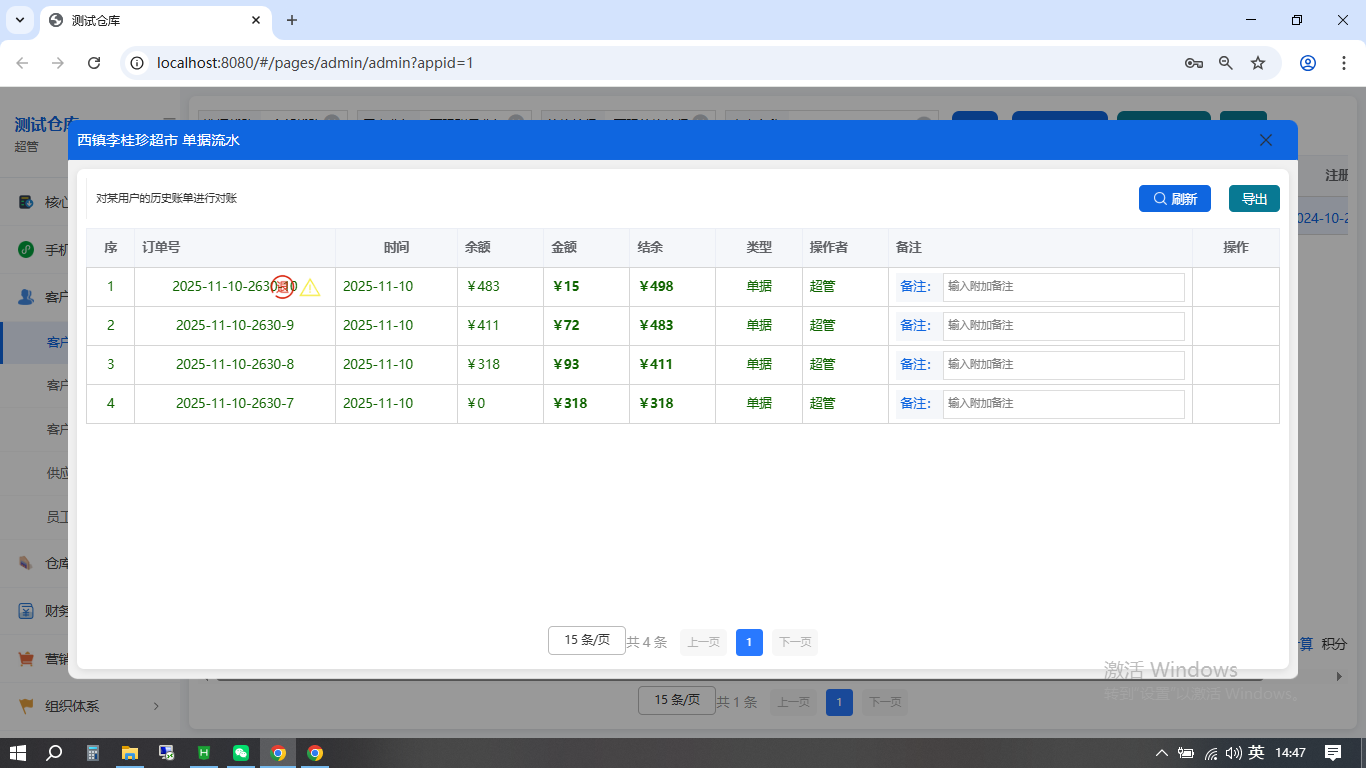Image resolution: width=1366 pixels, height=768 pixels.
Task: Open the browser tab search dropdown arrow
Action: 19,20
